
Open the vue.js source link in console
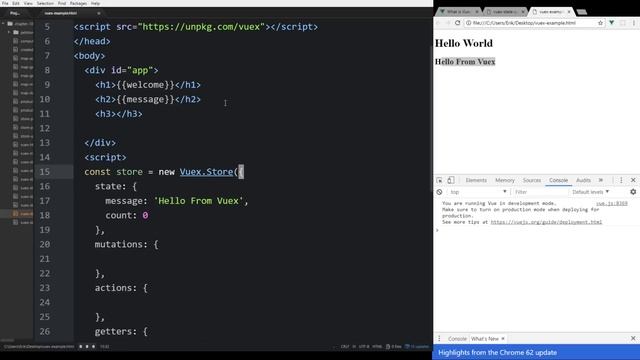pos(611,203)
